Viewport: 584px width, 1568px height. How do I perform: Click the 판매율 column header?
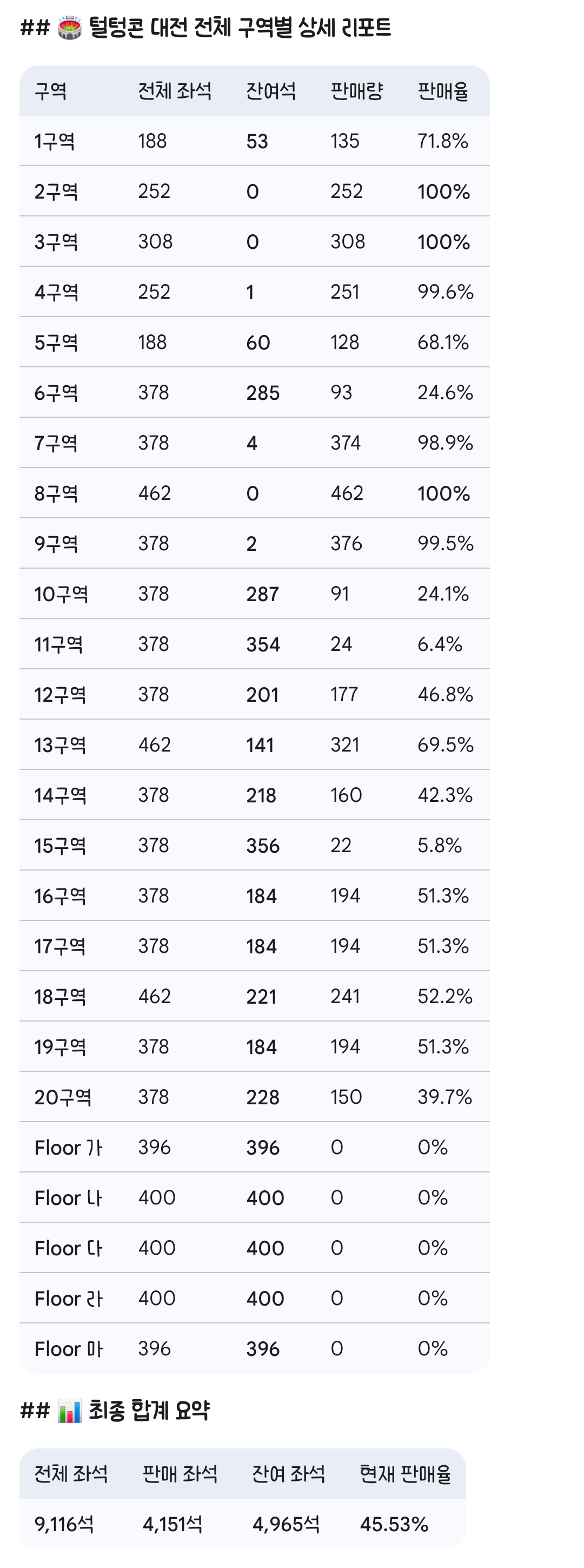click(443, 91)
